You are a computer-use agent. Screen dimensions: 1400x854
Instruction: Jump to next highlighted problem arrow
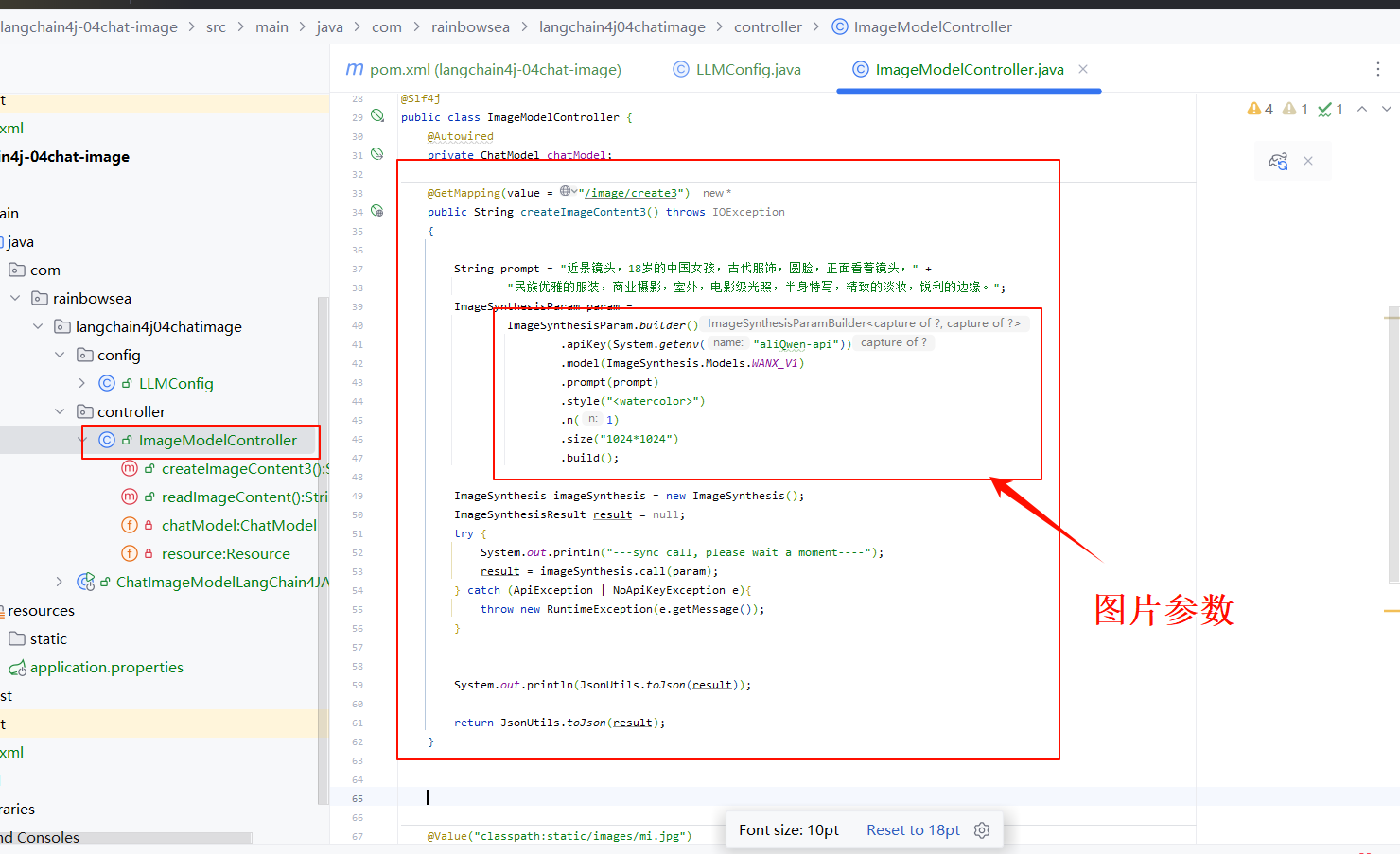click(x=1387, y=110)
